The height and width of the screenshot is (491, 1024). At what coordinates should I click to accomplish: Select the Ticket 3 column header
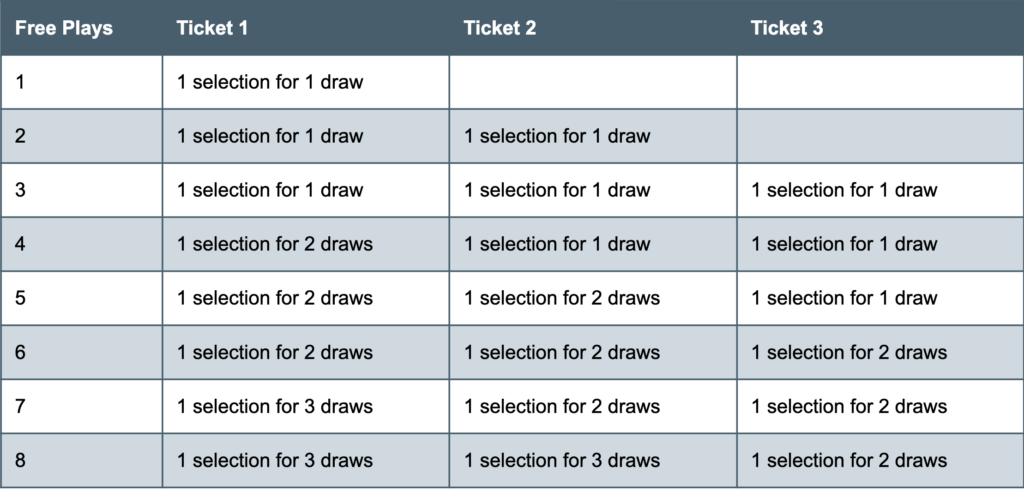click(x=880, y=28)
